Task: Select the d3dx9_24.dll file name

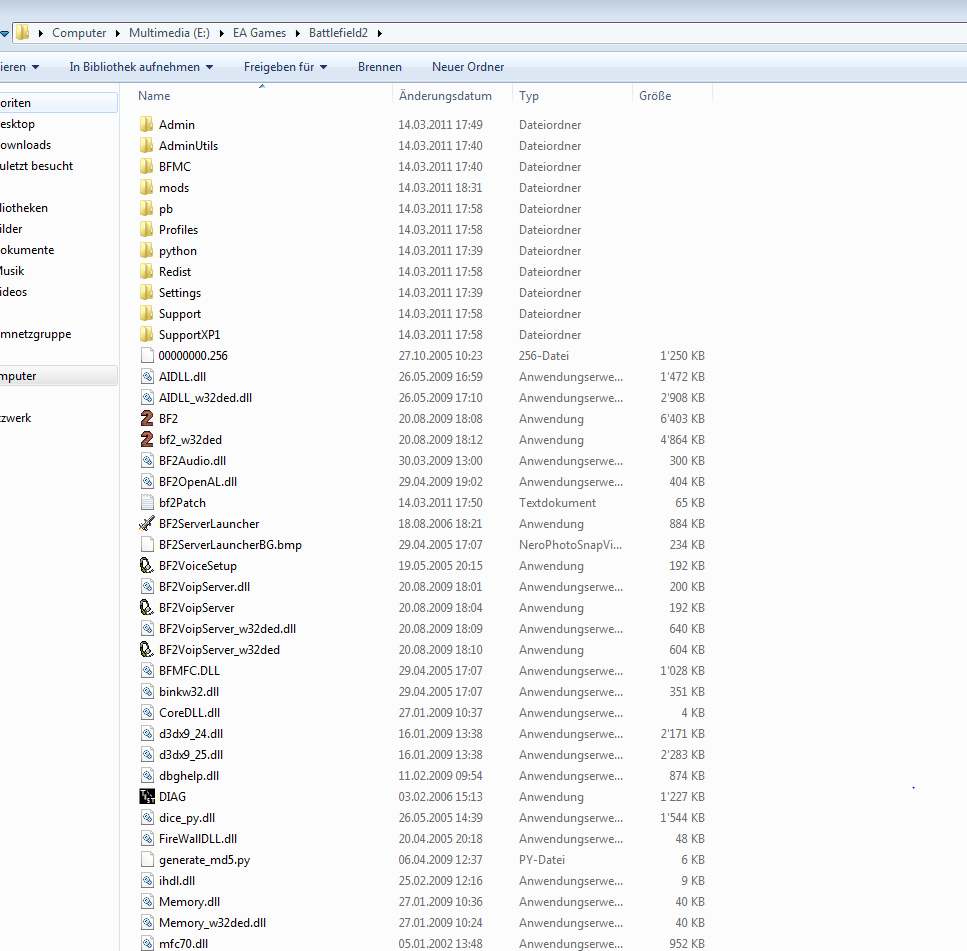Action: (x=191, y=733)
